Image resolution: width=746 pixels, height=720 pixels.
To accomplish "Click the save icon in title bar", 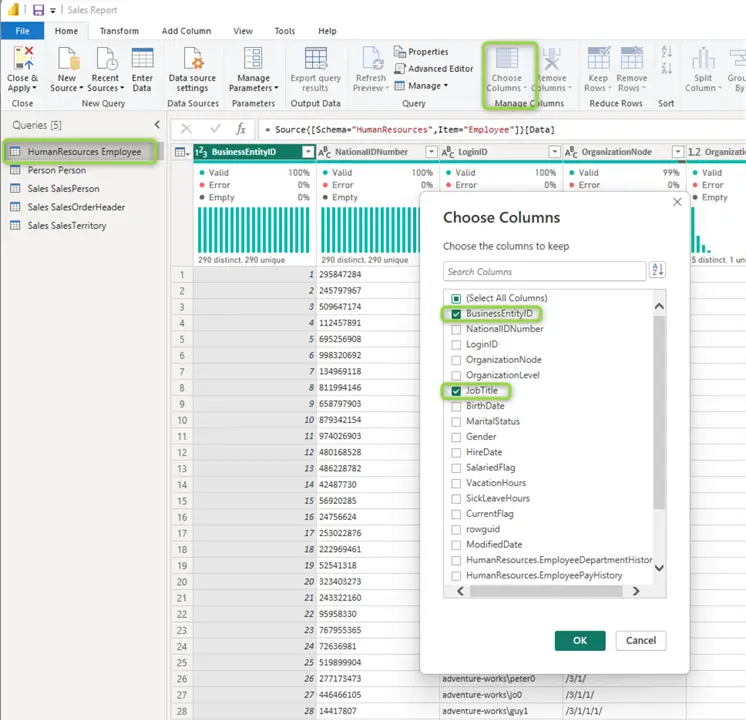I will click(x=38, y=10).
